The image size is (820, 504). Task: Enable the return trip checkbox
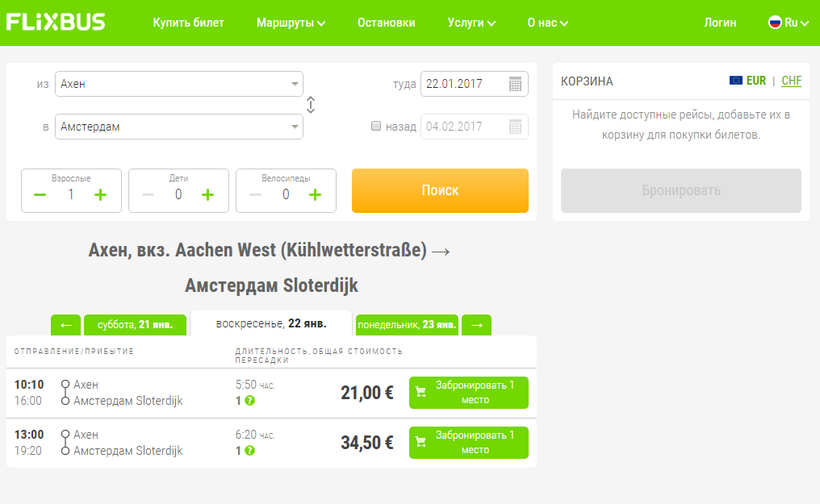click(x=376, y=127)
